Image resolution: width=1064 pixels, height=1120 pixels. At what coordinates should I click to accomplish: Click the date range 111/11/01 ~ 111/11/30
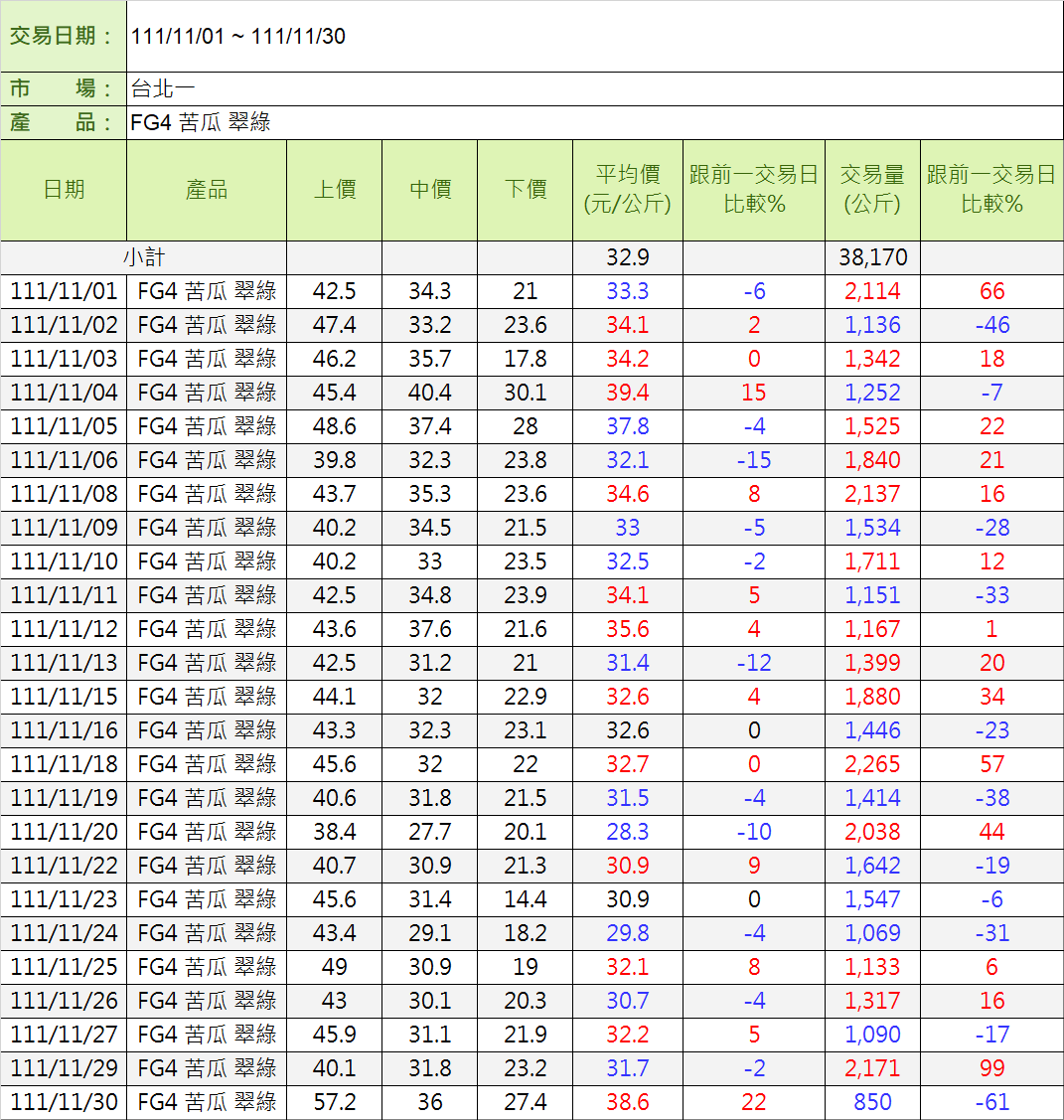point(238,37)
